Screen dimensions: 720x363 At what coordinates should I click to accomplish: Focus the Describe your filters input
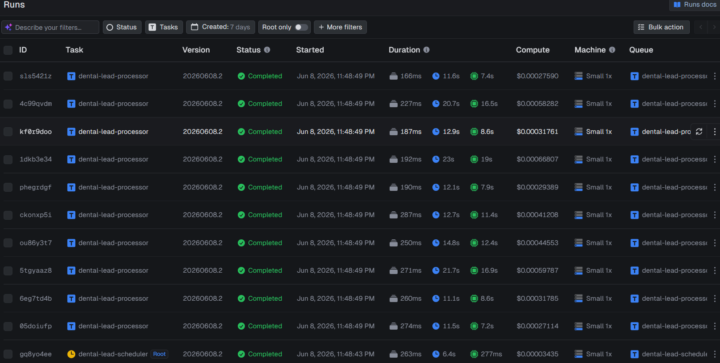[50, 27]
